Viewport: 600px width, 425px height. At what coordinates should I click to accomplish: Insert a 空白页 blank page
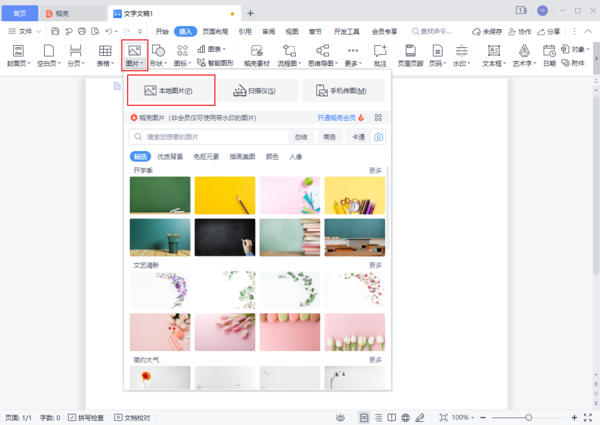point(49,55)
